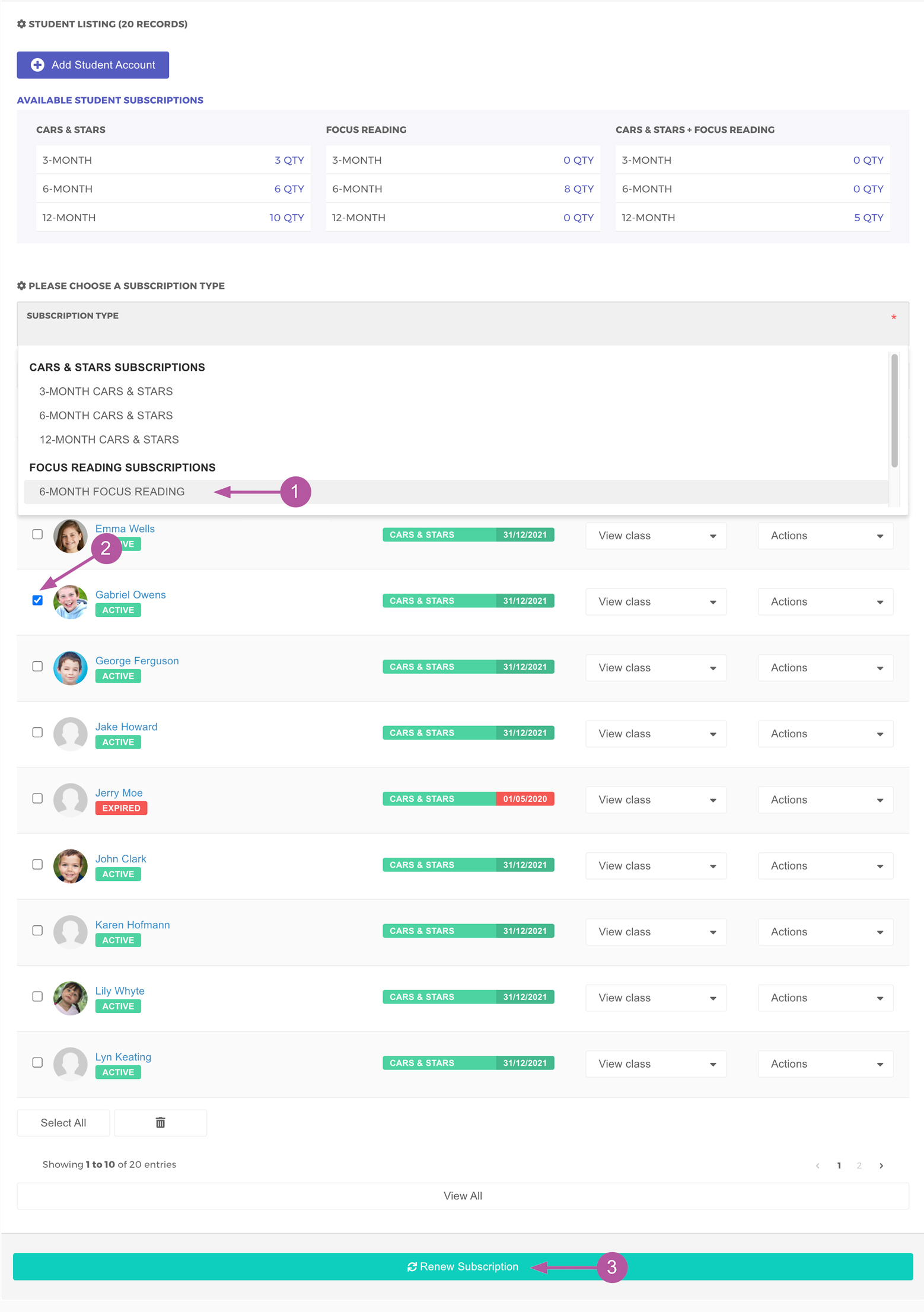The width and height of the screenshot is (924, 1312).
Task: Tick the checkbox for Jerry Moe
Action: 37,798
